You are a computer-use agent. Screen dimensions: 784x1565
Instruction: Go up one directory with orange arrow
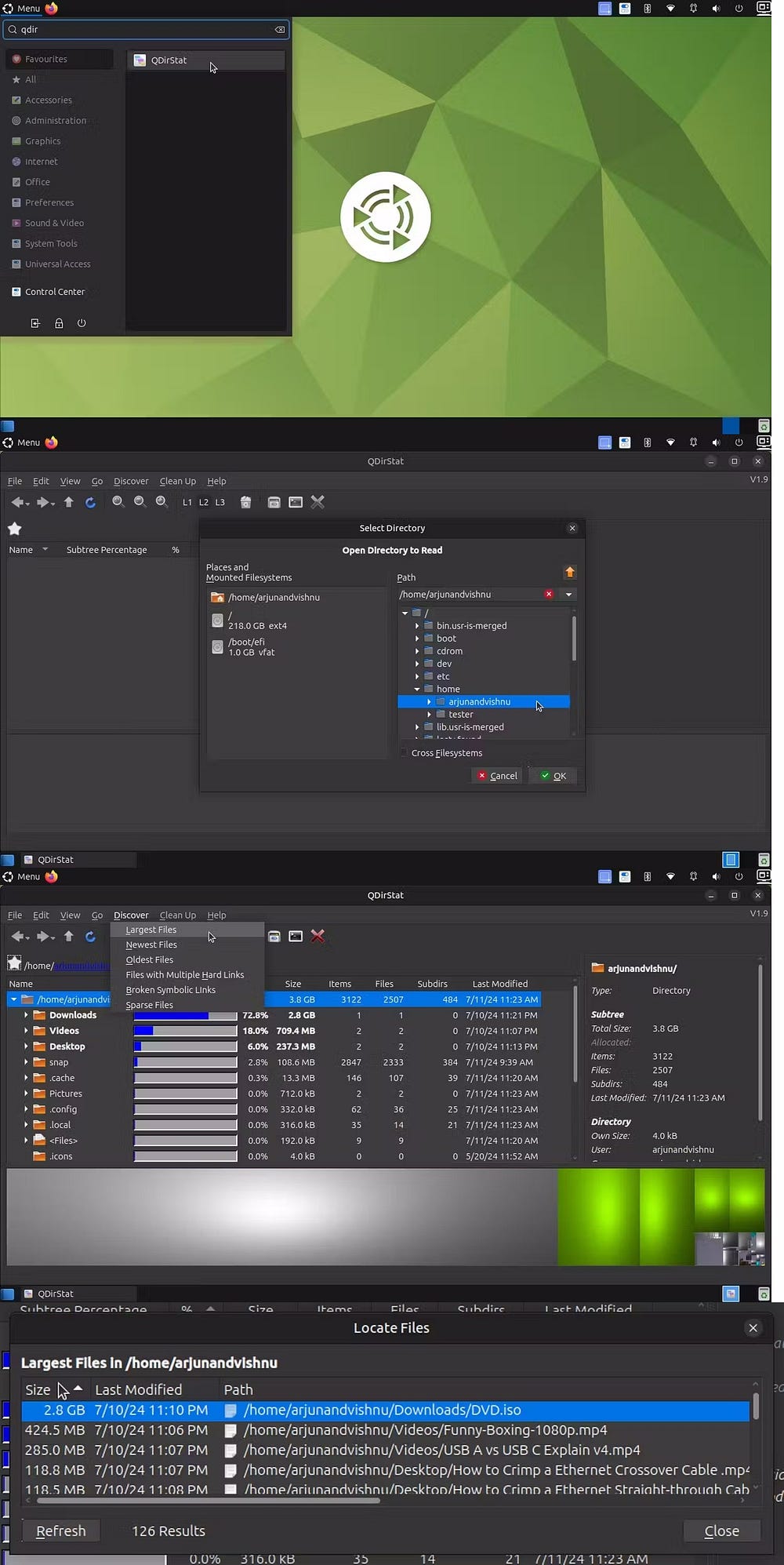coord(570,572)
